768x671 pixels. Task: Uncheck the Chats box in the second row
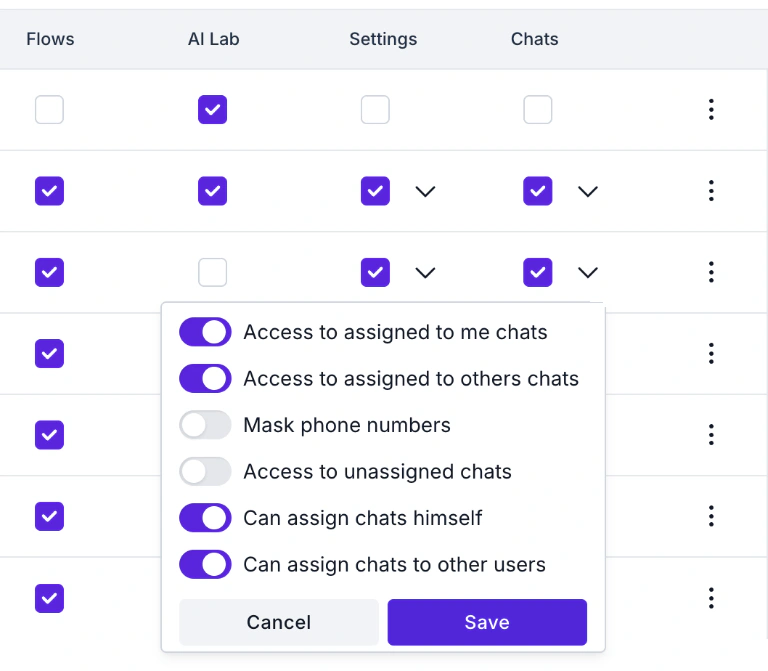(538, 191)
